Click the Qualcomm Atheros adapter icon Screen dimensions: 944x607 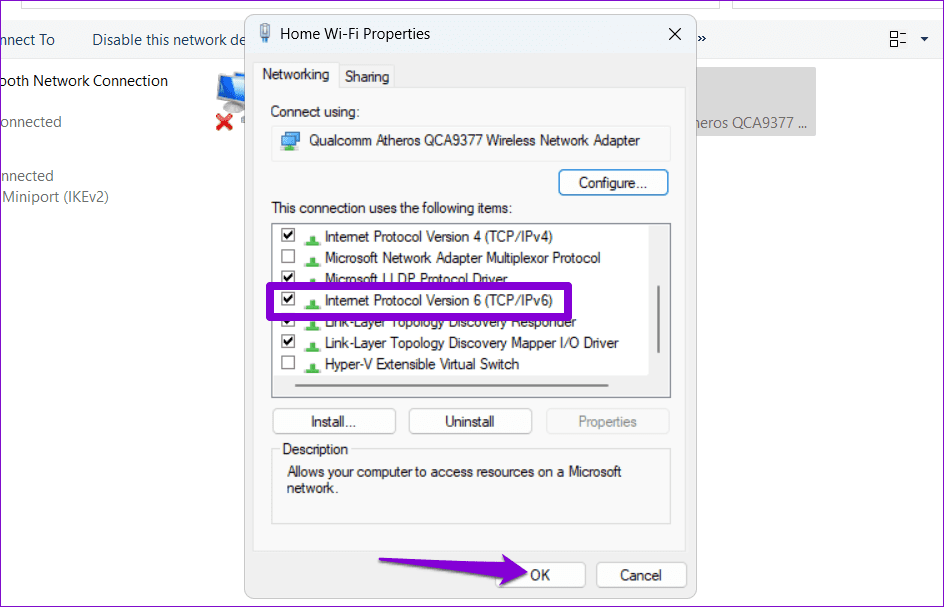pyautogui.click(x=290, y=142)
